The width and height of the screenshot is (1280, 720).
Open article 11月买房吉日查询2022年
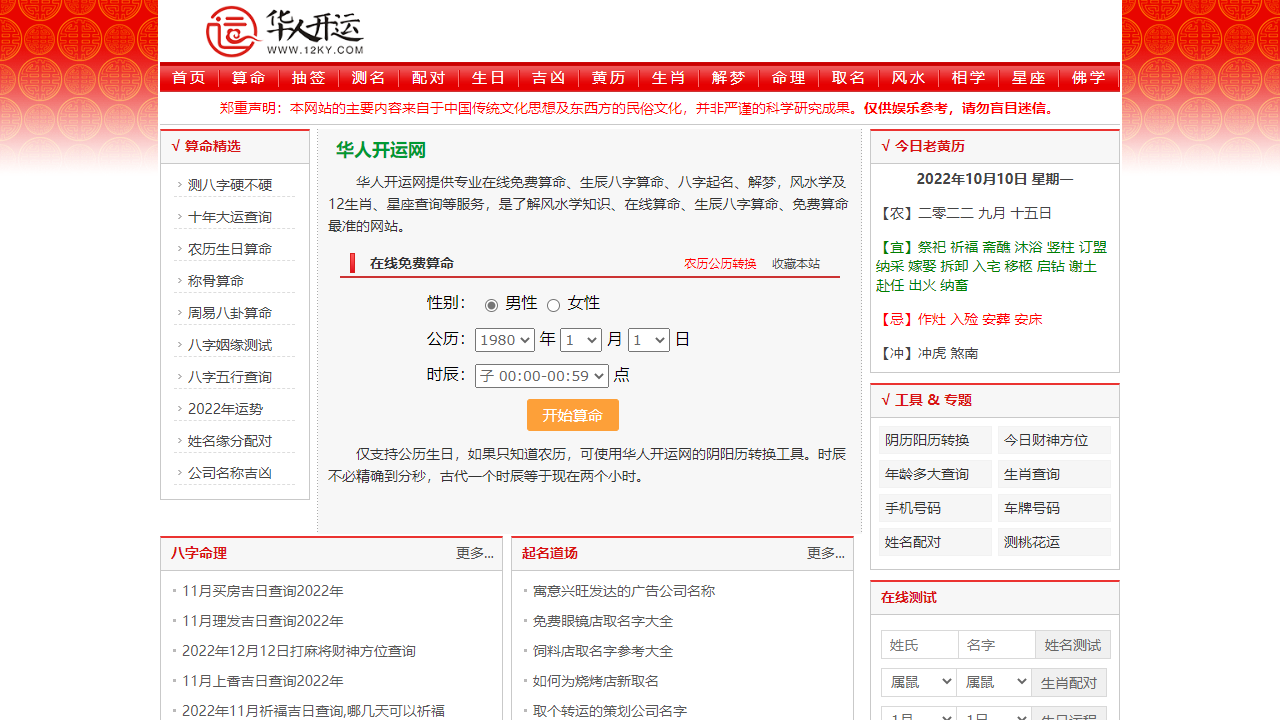[x=263, y=591]
